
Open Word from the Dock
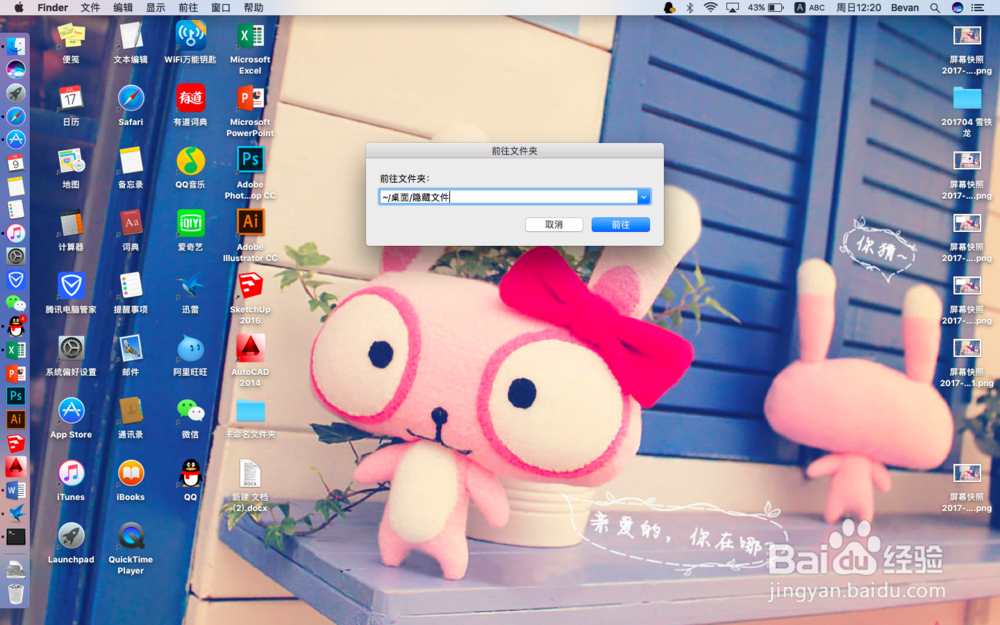click(16, 490)
